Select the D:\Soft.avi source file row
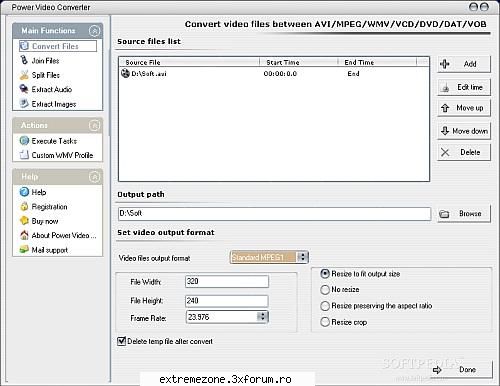Screen dimensions: 500x386 tap(274, 73)
